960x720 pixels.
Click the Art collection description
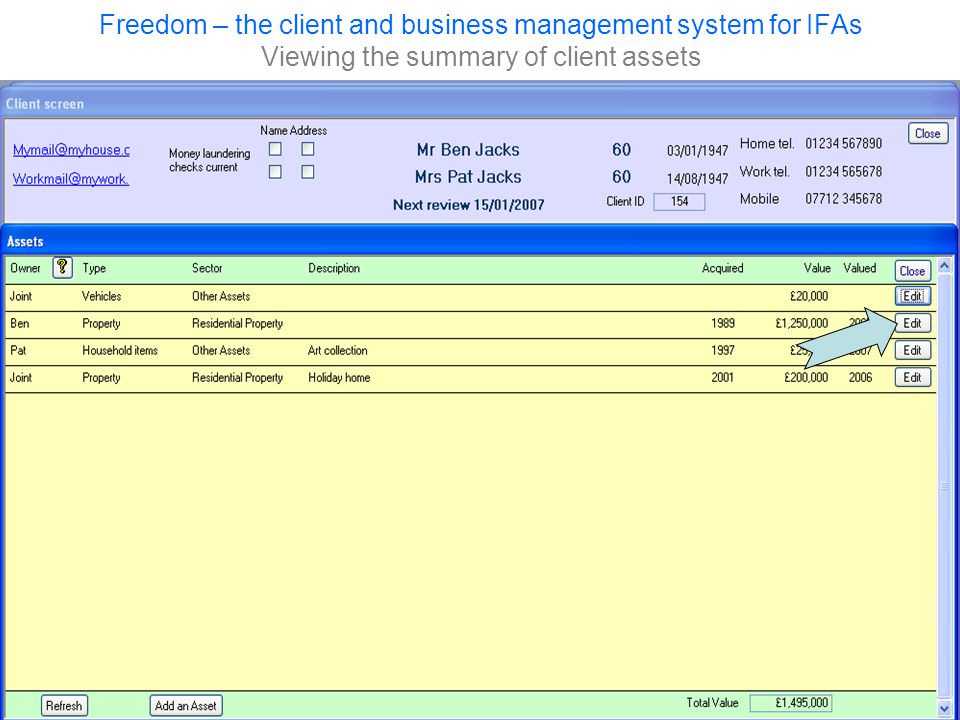coord(337,350)
